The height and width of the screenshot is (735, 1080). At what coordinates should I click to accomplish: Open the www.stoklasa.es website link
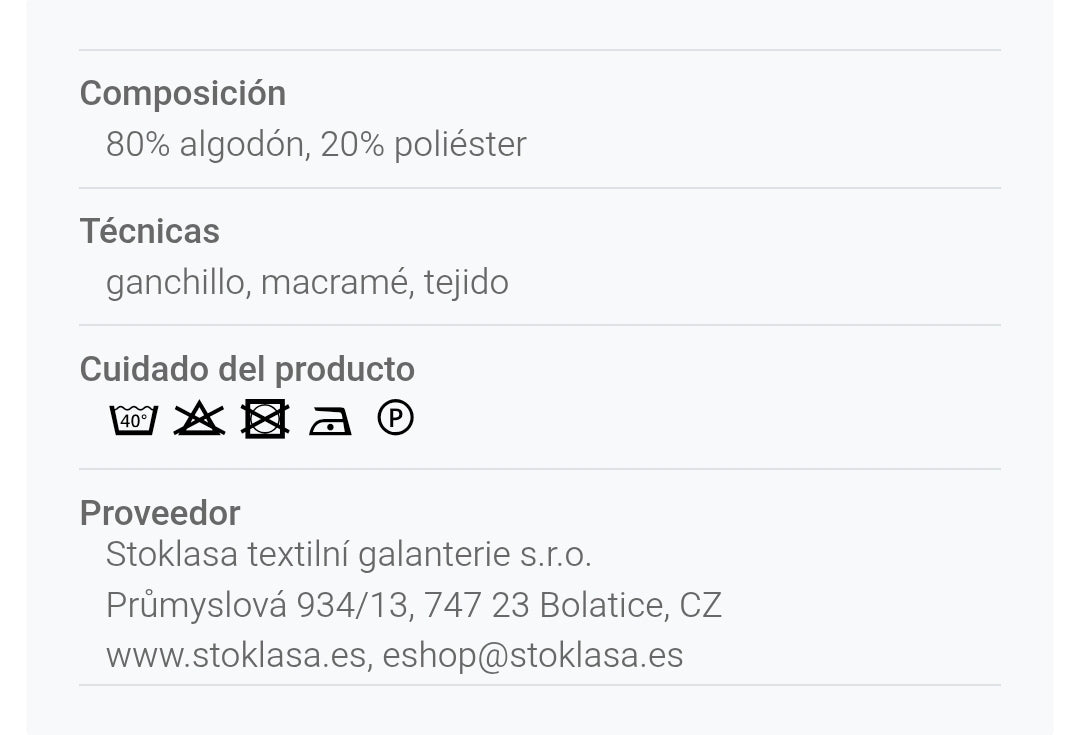236,655
